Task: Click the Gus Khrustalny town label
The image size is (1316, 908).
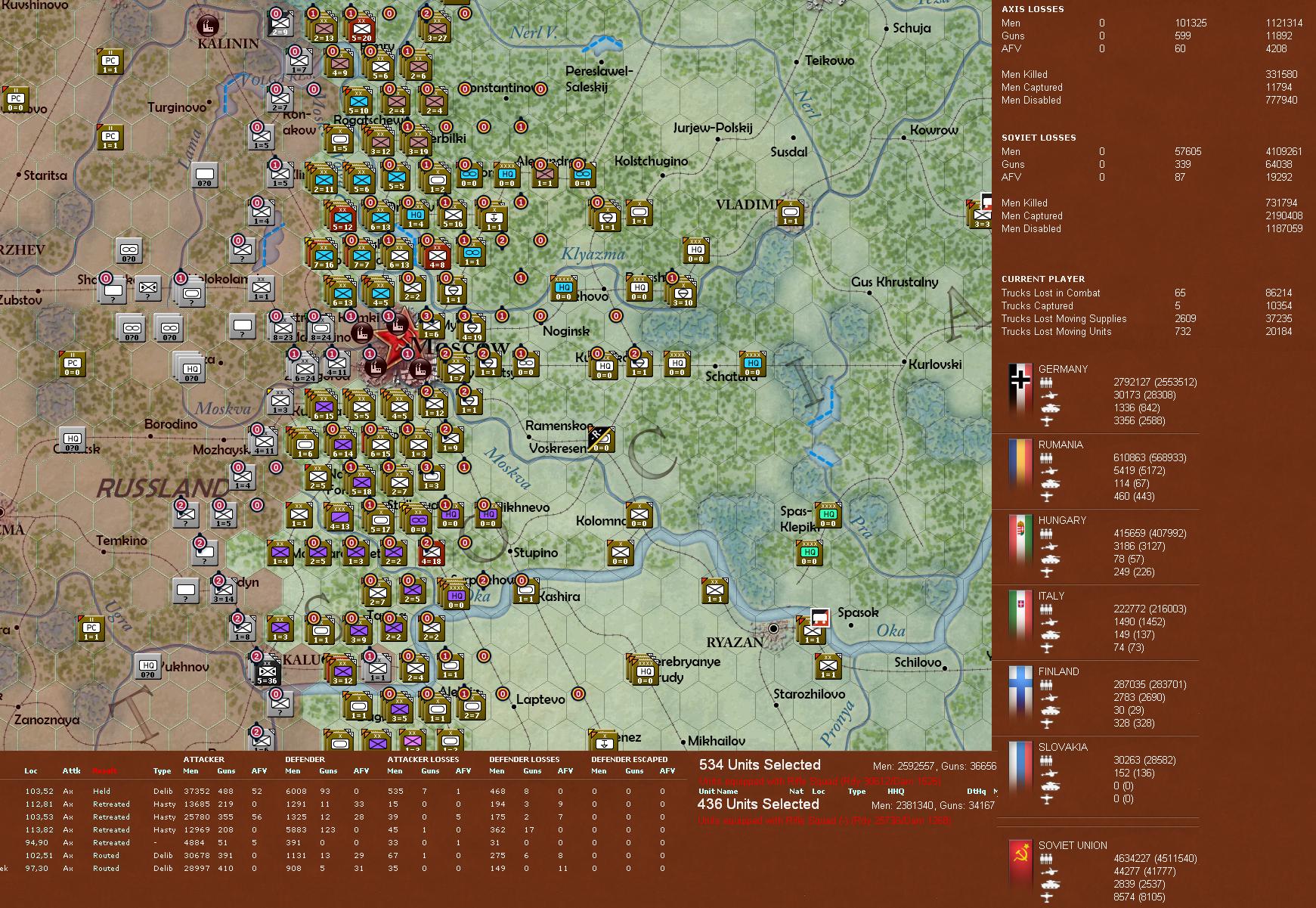Action: pos(894,282)
